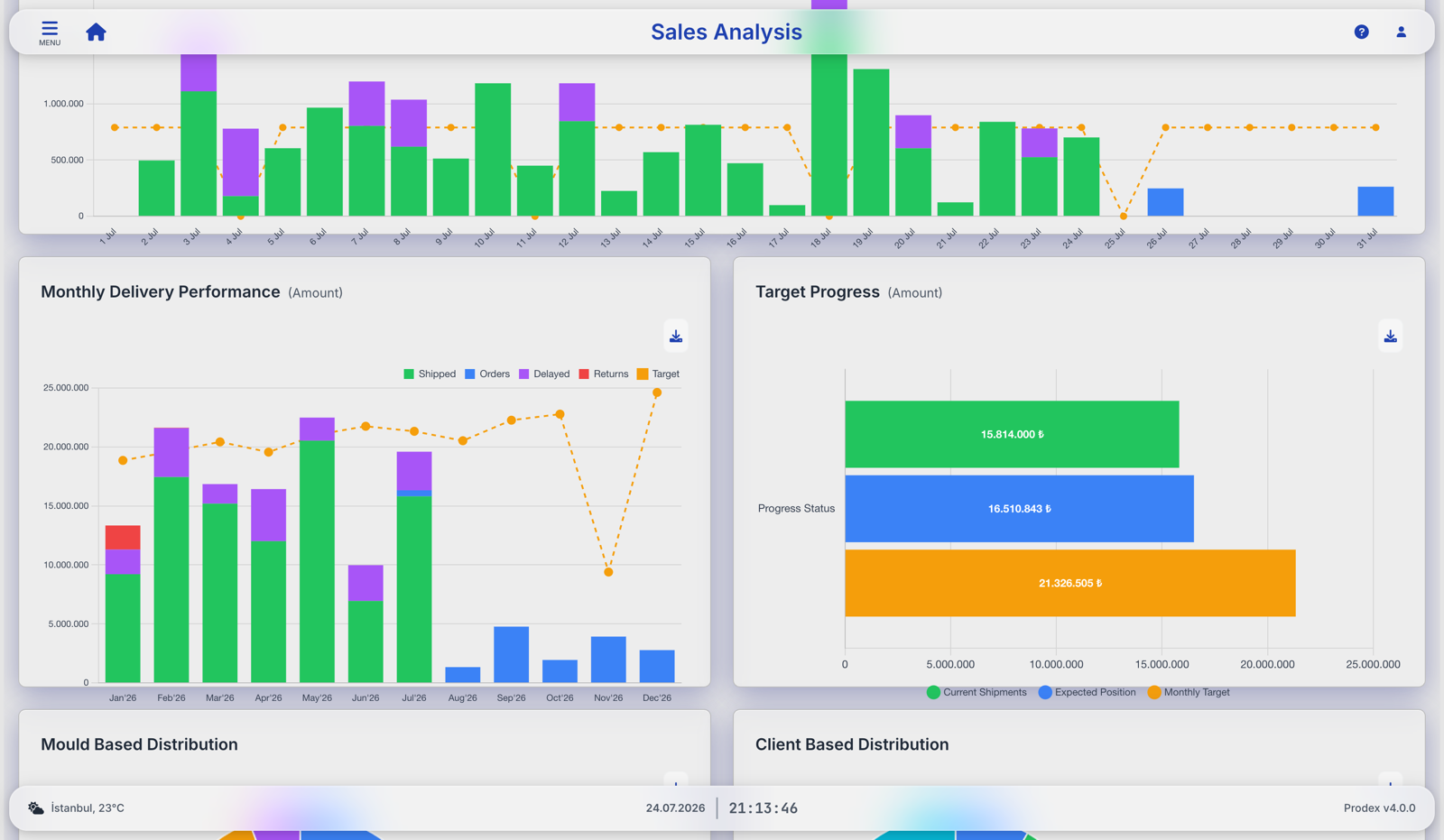This screenshot has height=840, width=1444.
Task: Click the 19 Jul green bar
Action: [x=871, y=143]
